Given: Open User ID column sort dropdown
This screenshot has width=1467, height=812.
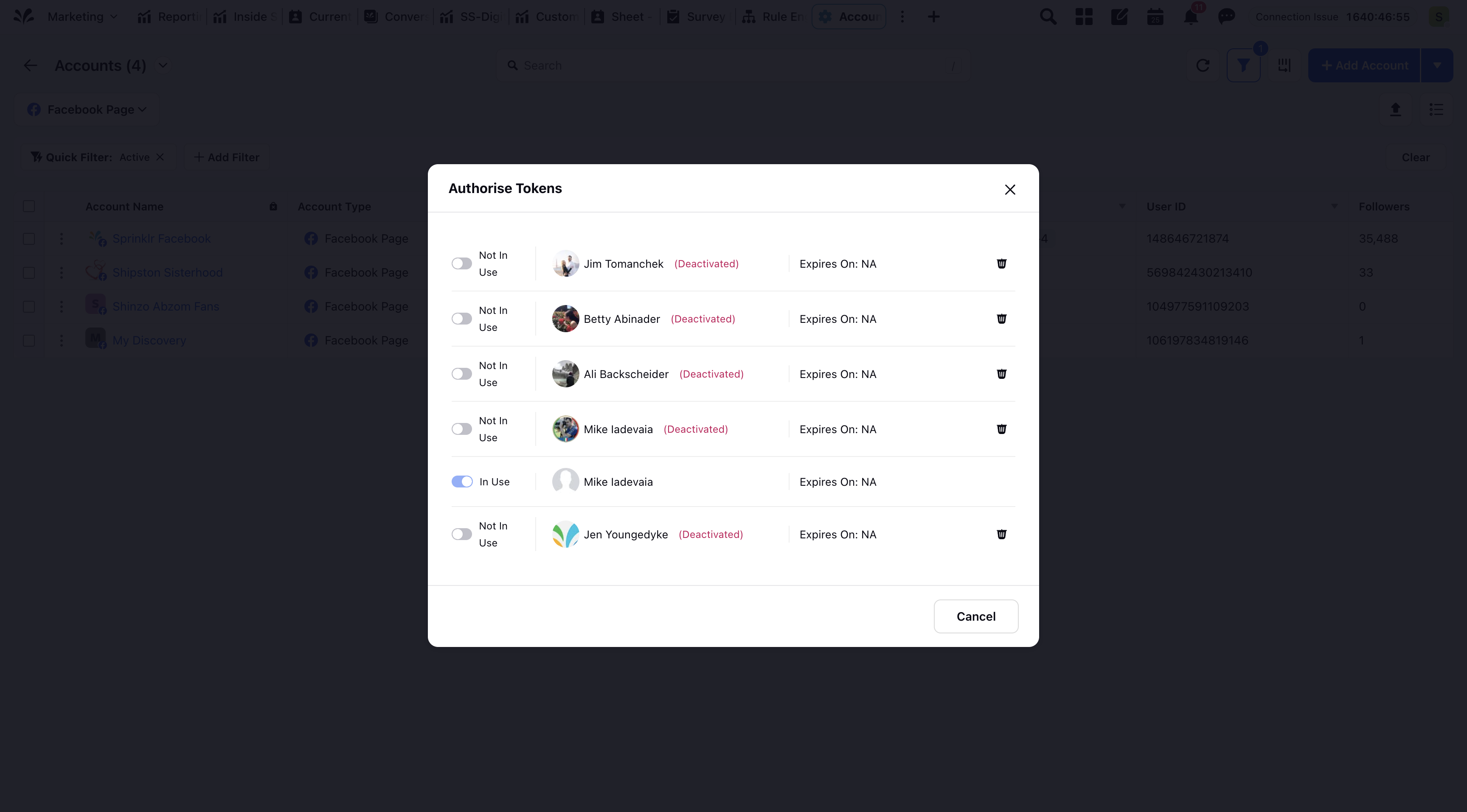Looking at the screenshot, I should (1334, 206).
